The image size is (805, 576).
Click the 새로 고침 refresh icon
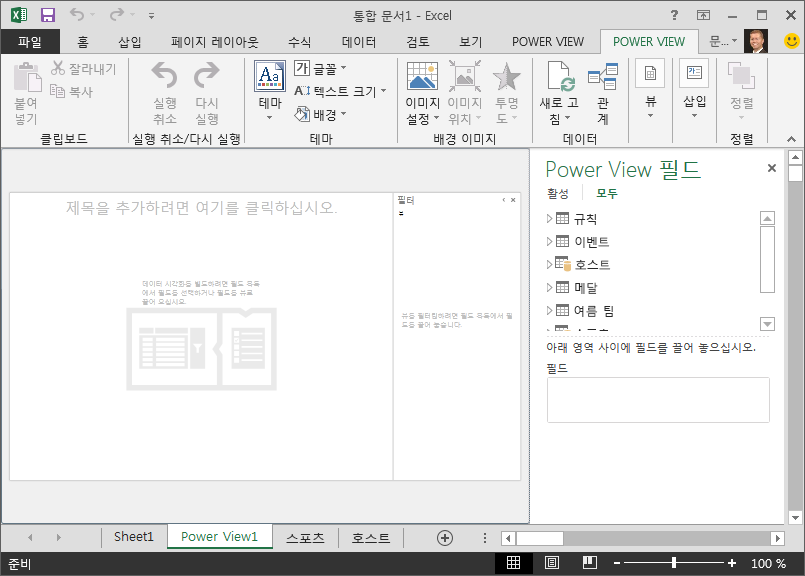[x=559, y=76]
